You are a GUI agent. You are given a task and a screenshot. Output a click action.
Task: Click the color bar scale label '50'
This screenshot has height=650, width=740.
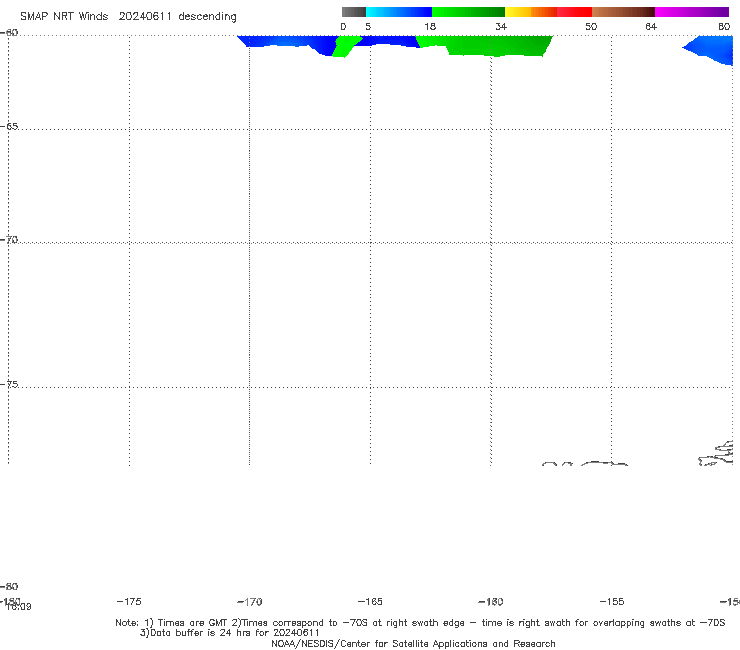591,27
